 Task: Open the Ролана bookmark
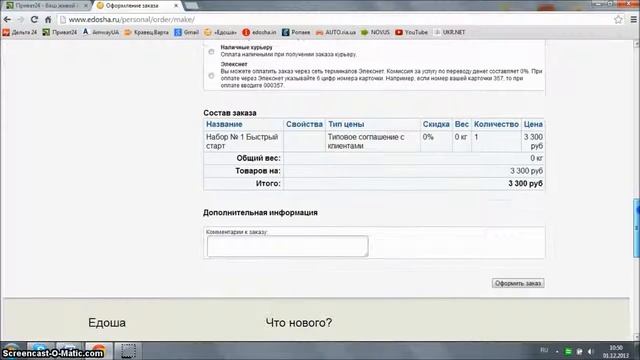(x=296, y=32)
